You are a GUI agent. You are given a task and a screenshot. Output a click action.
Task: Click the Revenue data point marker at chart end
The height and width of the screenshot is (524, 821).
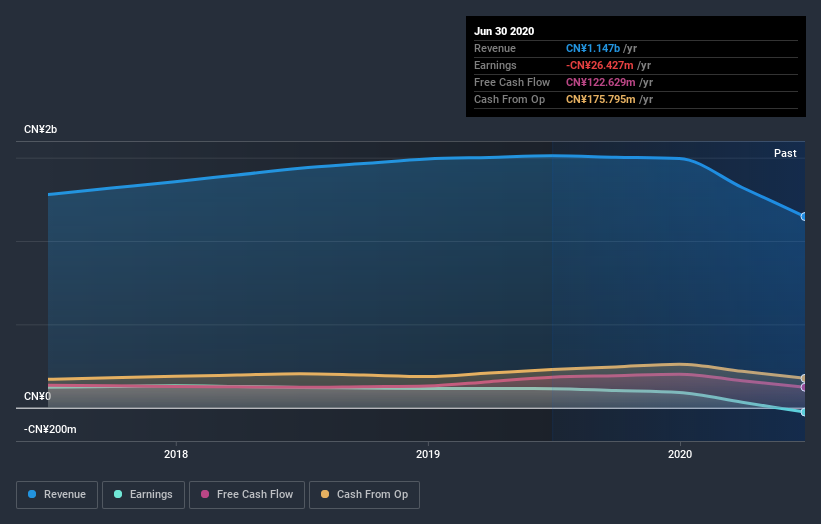(x=804, y=216)
